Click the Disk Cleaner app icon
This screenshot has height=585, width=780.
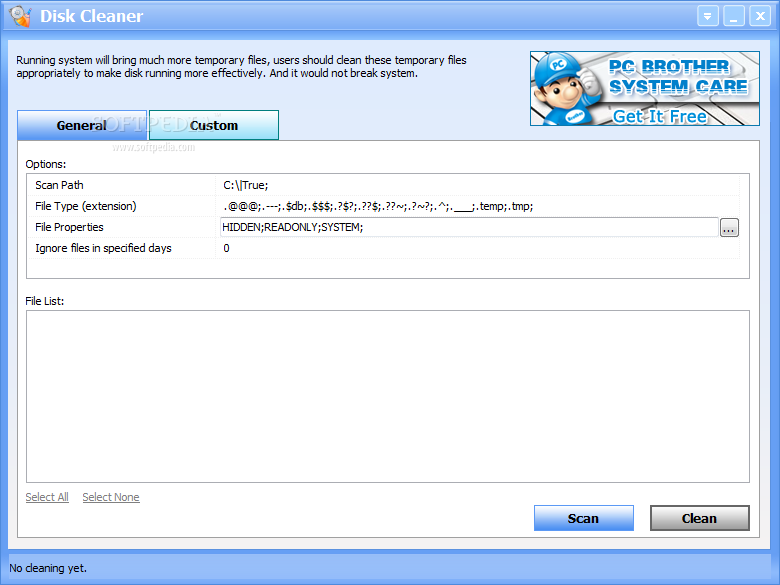20,16
